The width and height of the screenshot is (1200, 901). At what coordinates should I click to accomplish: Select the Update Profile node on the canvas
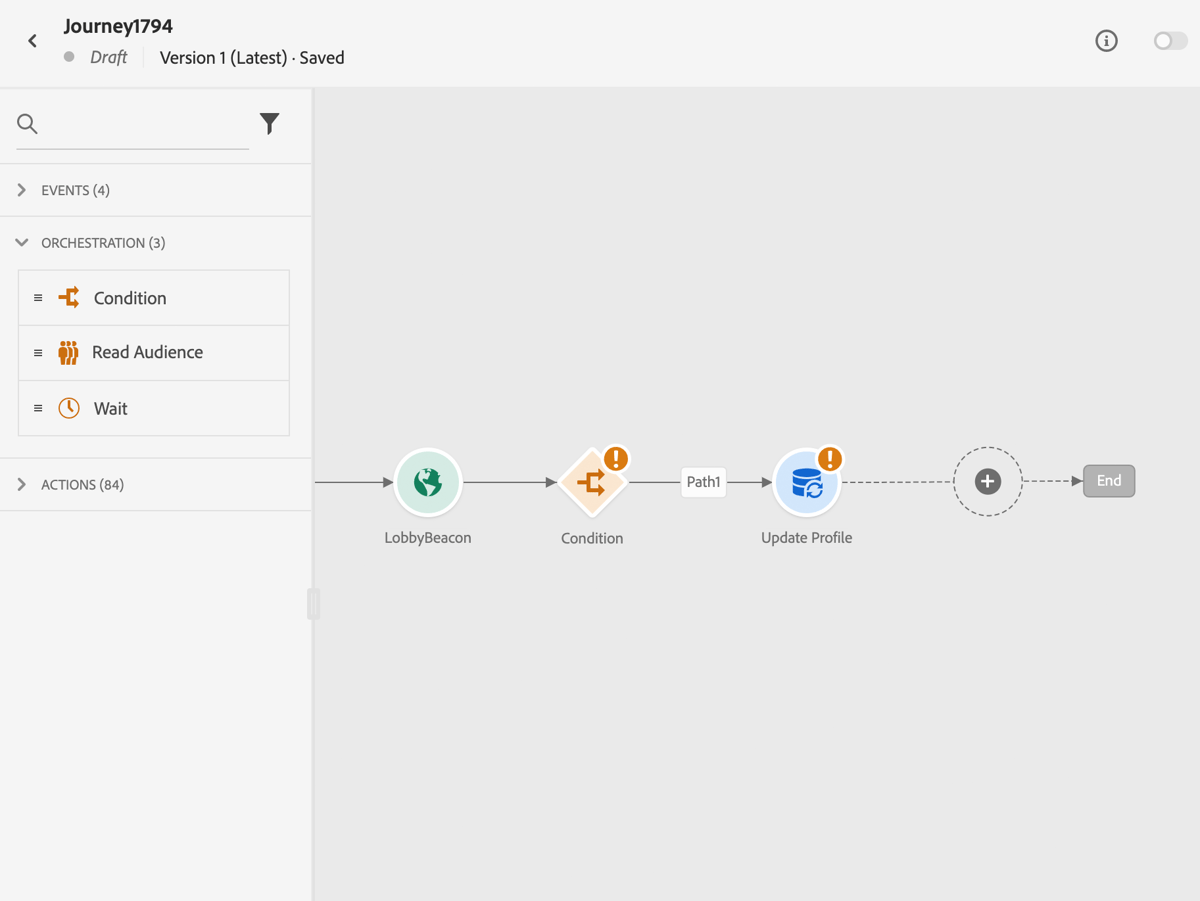click(807, 481)
